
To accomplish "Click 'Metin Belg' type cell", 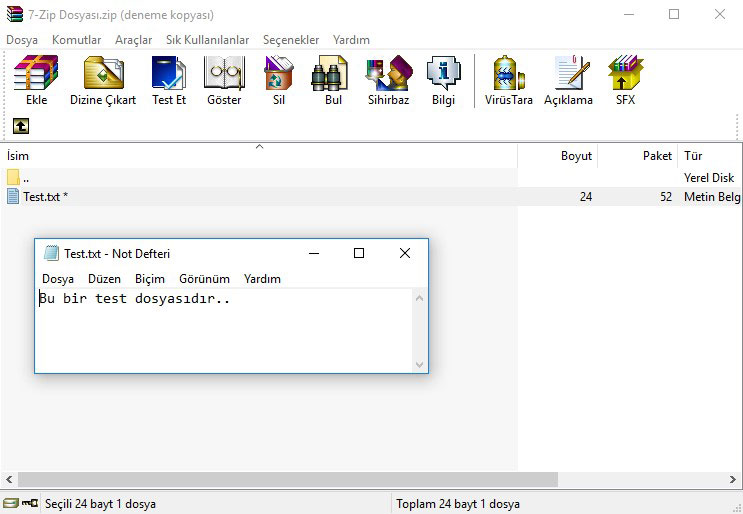I will (x=712, y=197).
